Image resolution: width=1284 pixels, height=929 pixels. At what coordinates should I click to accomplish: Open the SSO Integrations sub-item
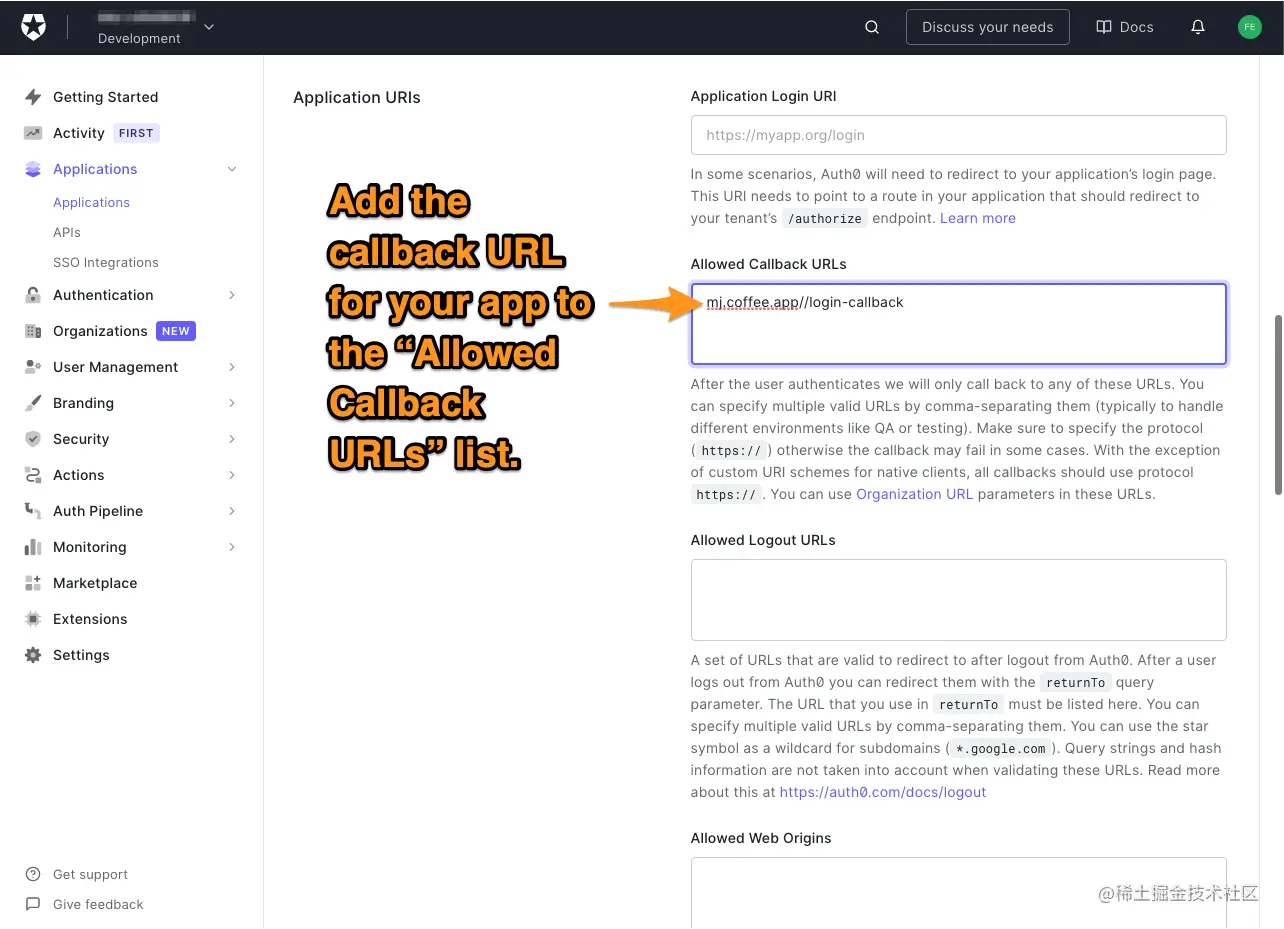tap(105, 262)
